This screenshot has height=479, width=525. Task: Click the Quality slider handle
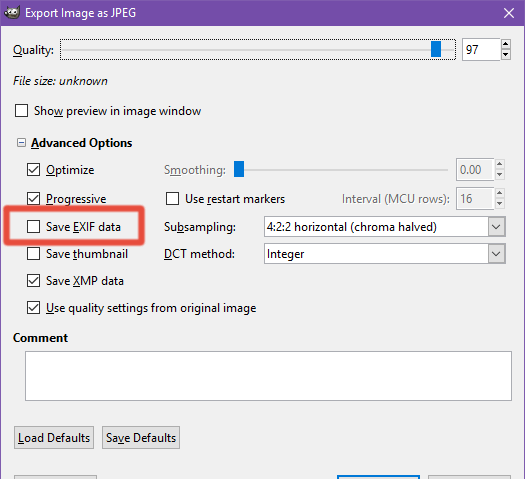(436, 50)
